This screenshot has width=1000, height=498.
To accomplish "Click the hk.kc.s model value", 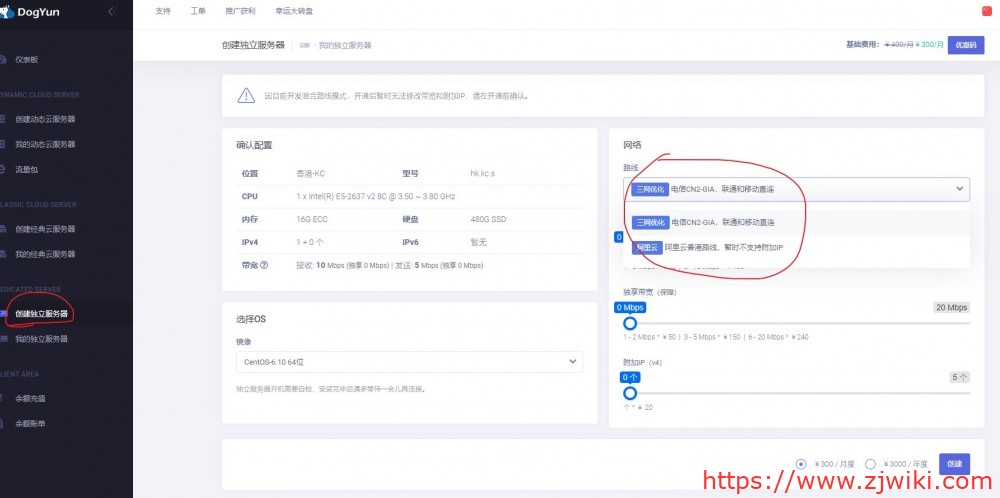I will (x=482, y=173).
